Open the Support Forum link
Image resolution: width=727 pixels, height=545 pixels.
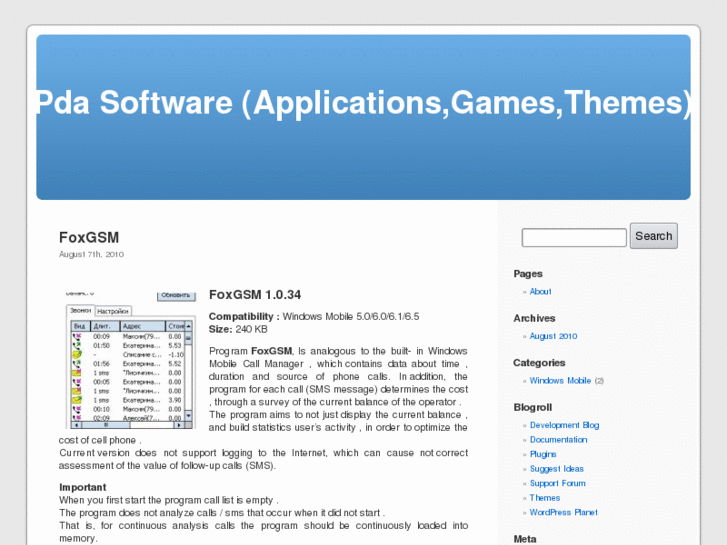tap(557, 483)
